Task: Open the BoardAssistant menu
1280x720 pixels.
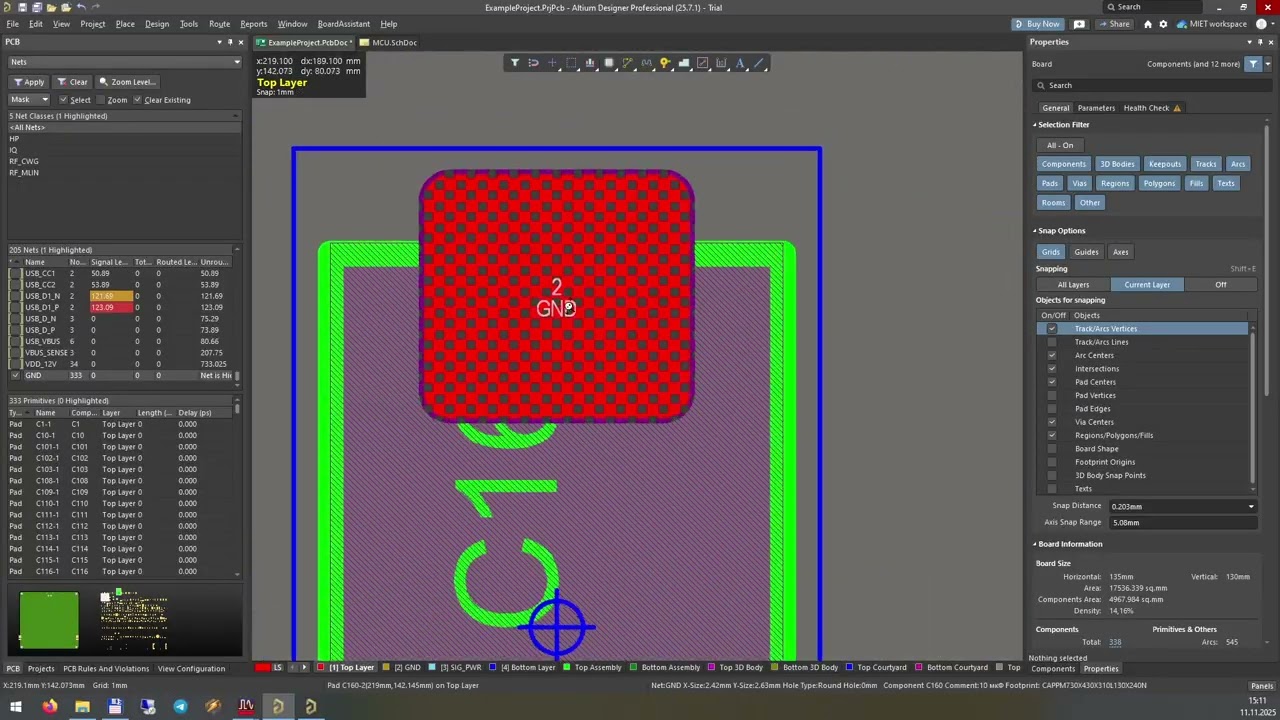Action: coord(343,24)
